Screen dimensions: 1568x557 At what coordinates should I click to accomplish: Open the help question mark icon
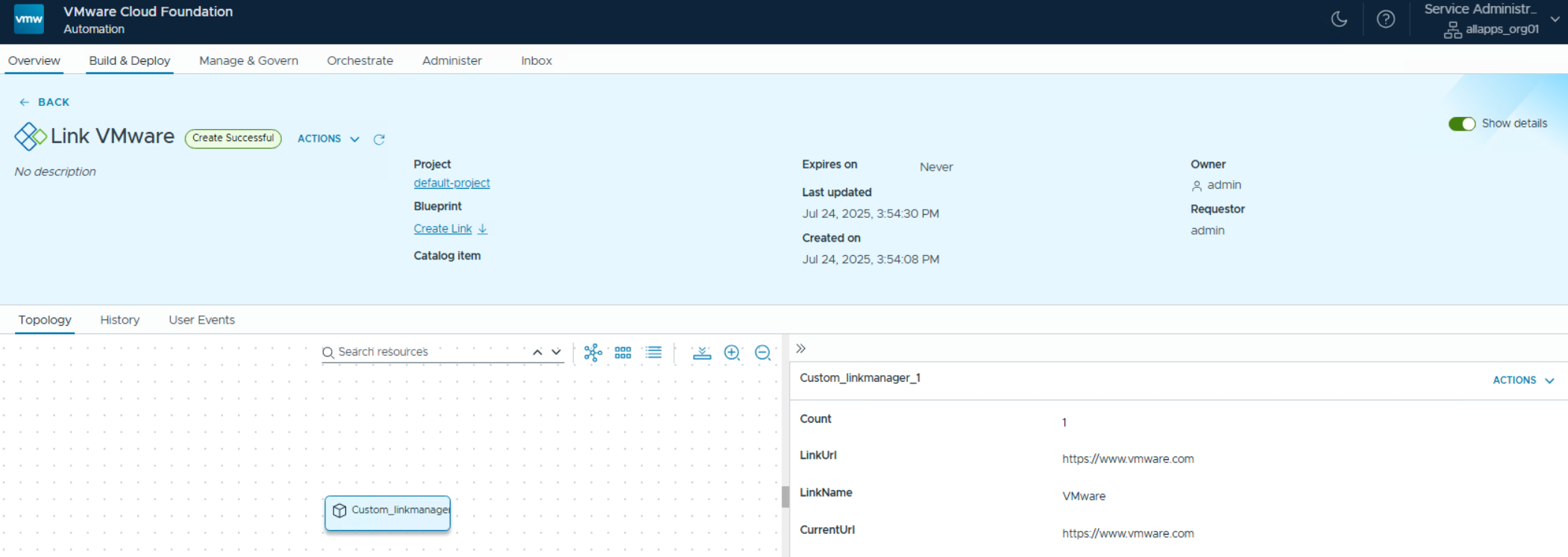pos(1385,19)
